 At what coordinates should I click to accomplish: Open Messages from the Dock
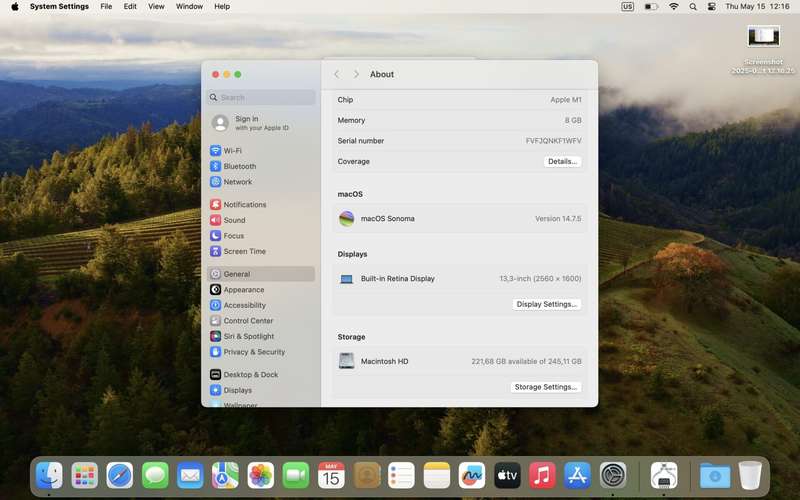155,476
